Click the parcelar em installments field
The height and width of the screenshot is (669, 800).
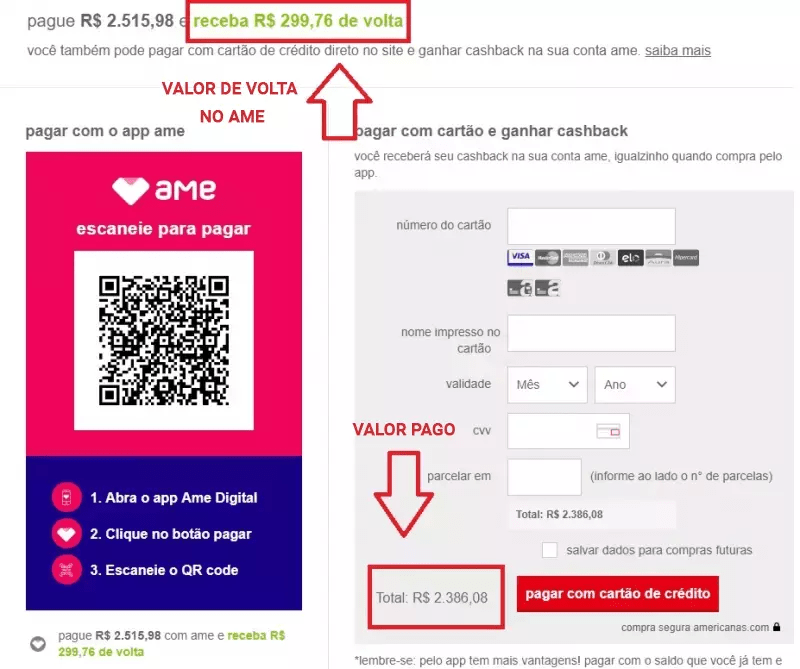coord(544,477)
